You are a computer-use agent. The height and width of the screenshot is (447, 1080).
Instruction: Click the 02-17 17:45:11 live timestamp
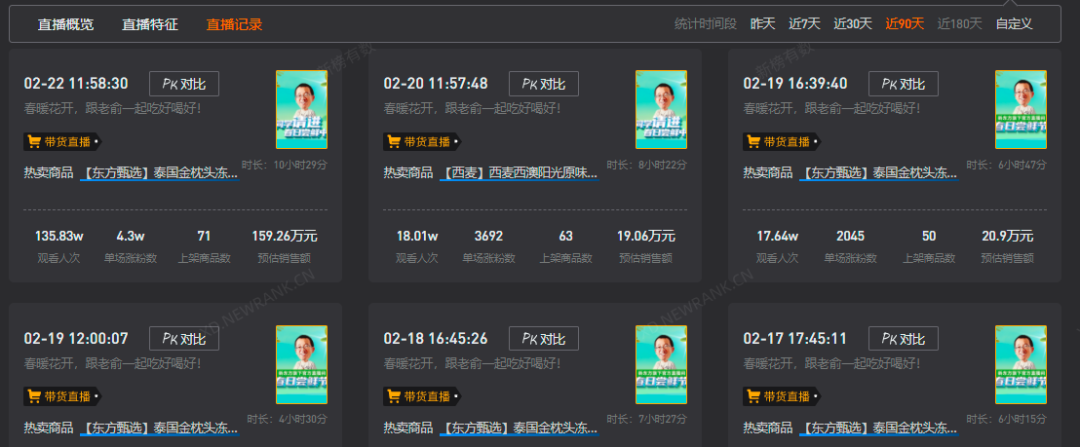[795, 339]
